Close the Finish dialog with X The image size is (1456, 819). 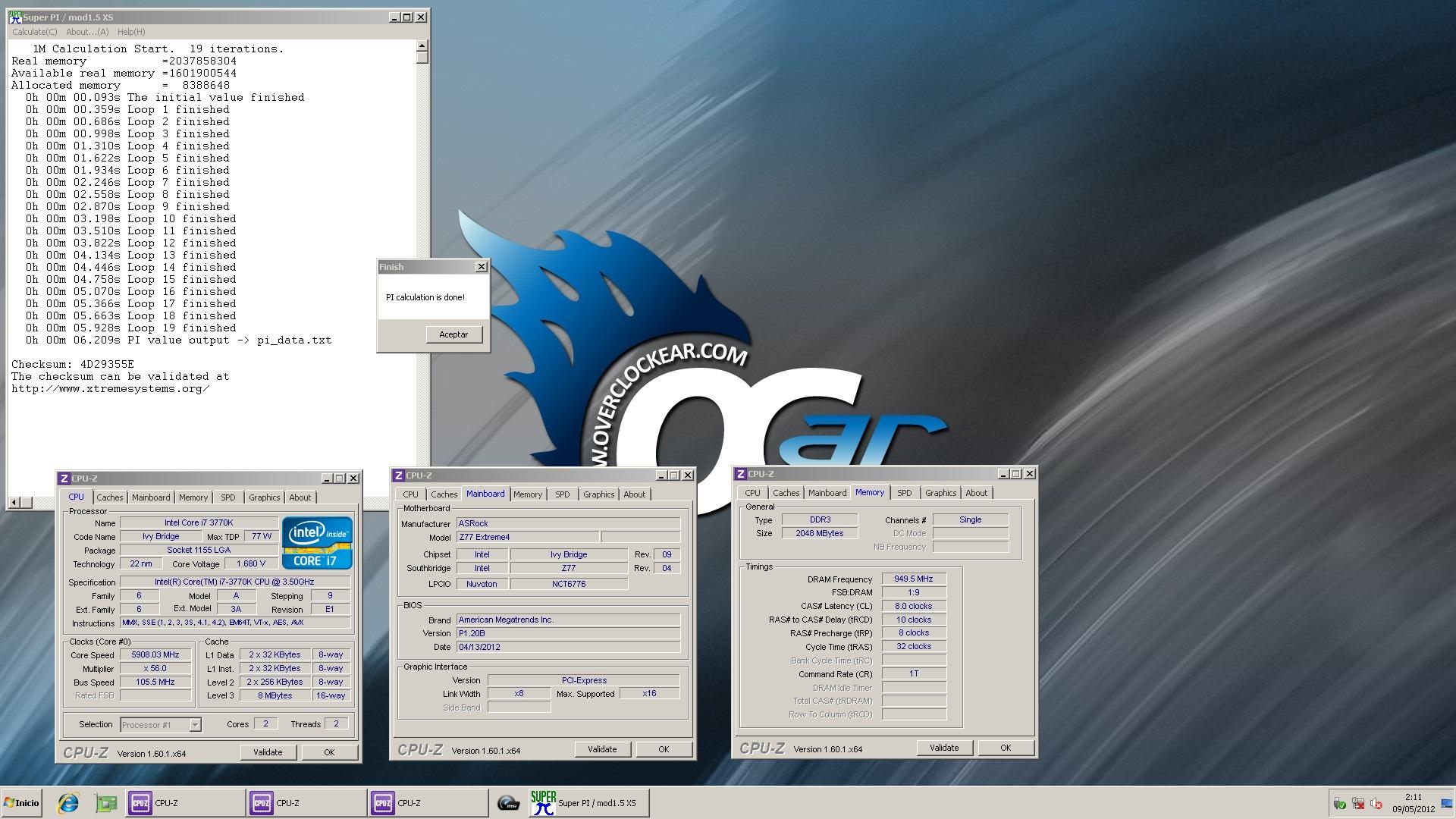tap(481, 267)
